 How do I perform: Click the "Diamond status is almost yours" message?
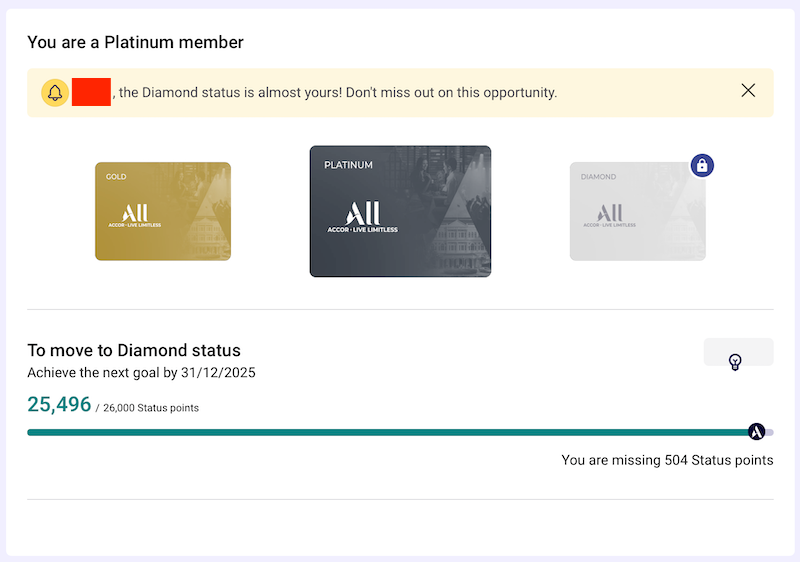[x=337, y=93]
